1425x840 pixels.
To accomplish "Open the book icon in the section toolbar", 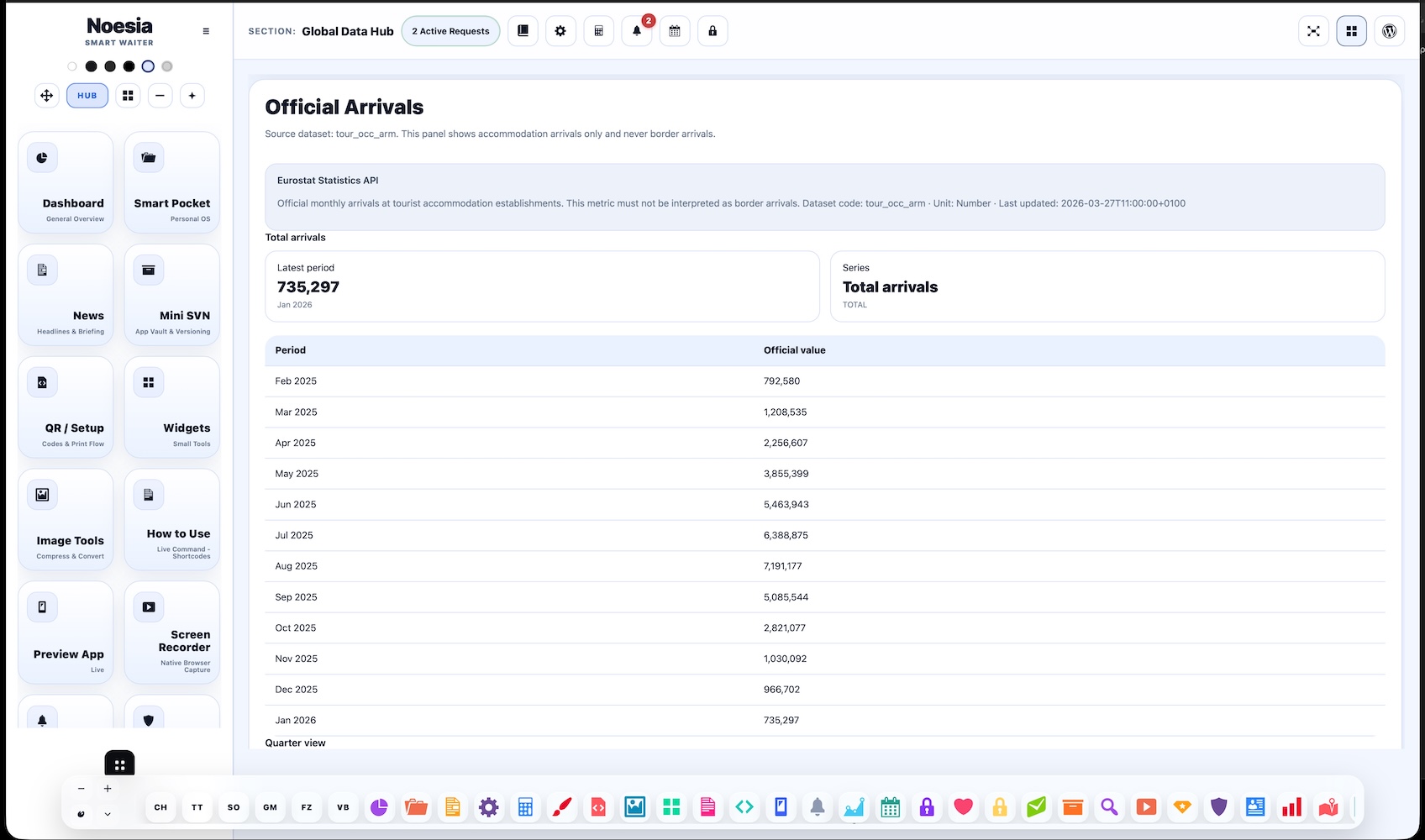I will (x=523, y=31).
